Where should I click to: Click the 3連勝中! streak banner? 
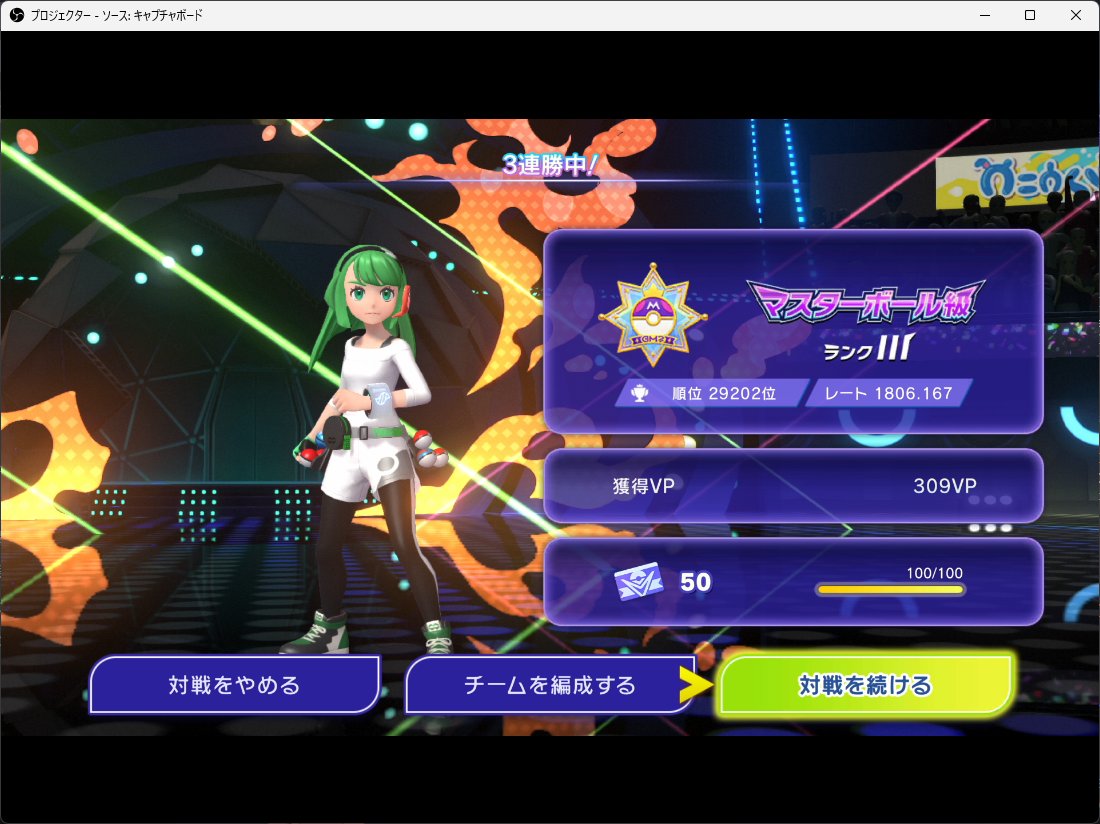click(550, 165)
